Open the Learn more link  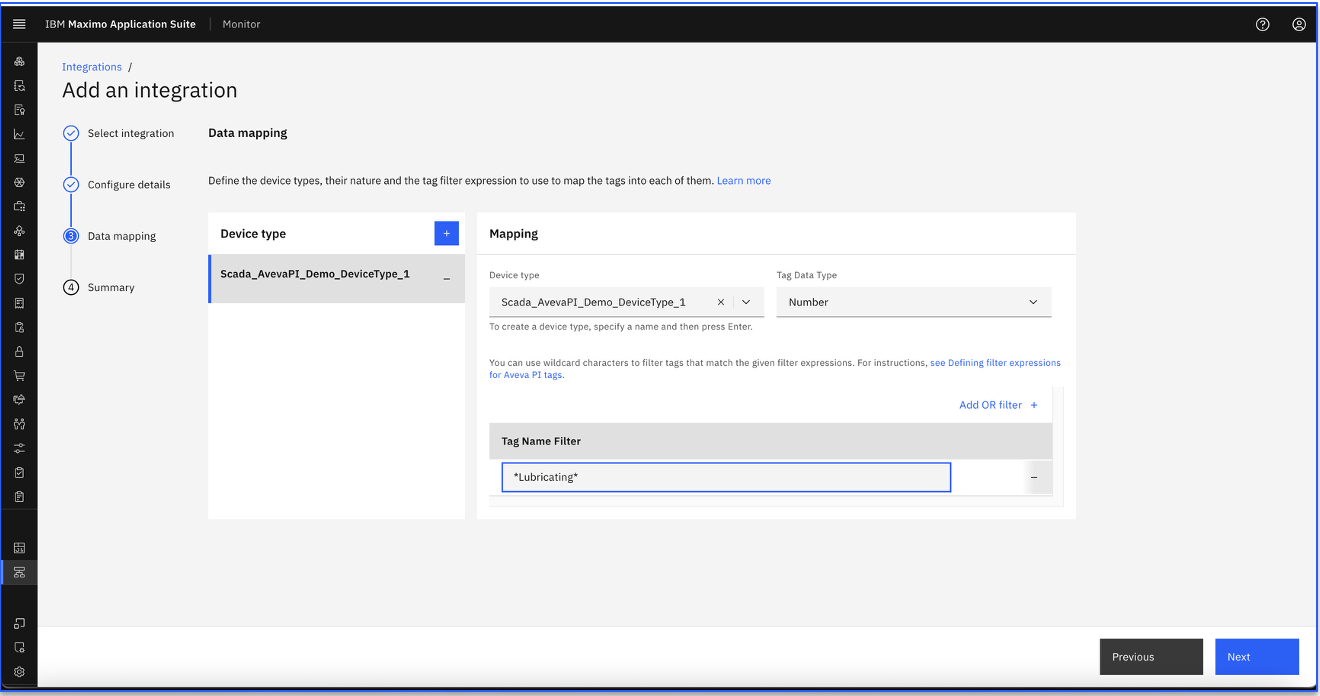(744, 181)
